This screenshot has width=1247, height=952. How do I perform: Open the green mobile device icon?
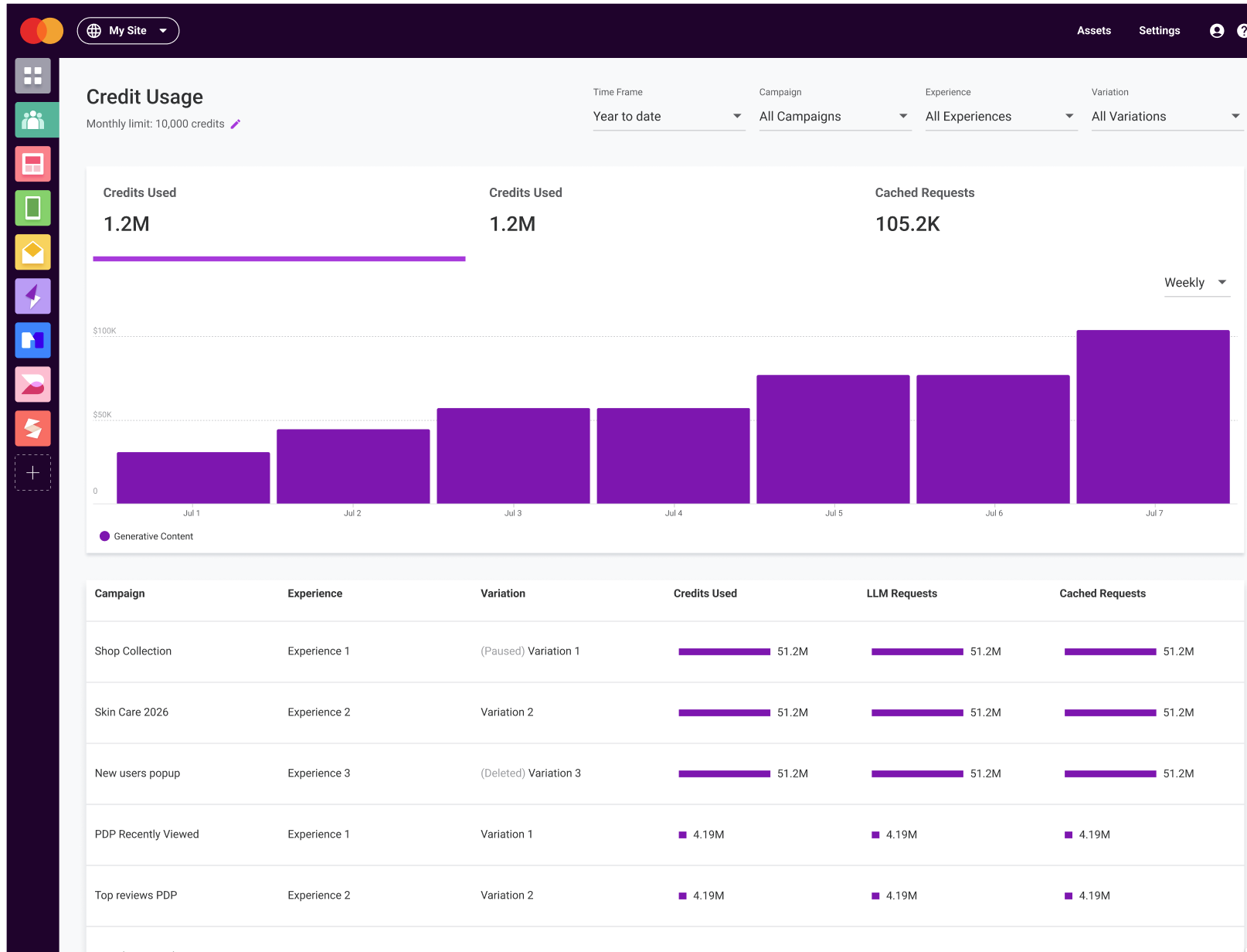(32, 208)
